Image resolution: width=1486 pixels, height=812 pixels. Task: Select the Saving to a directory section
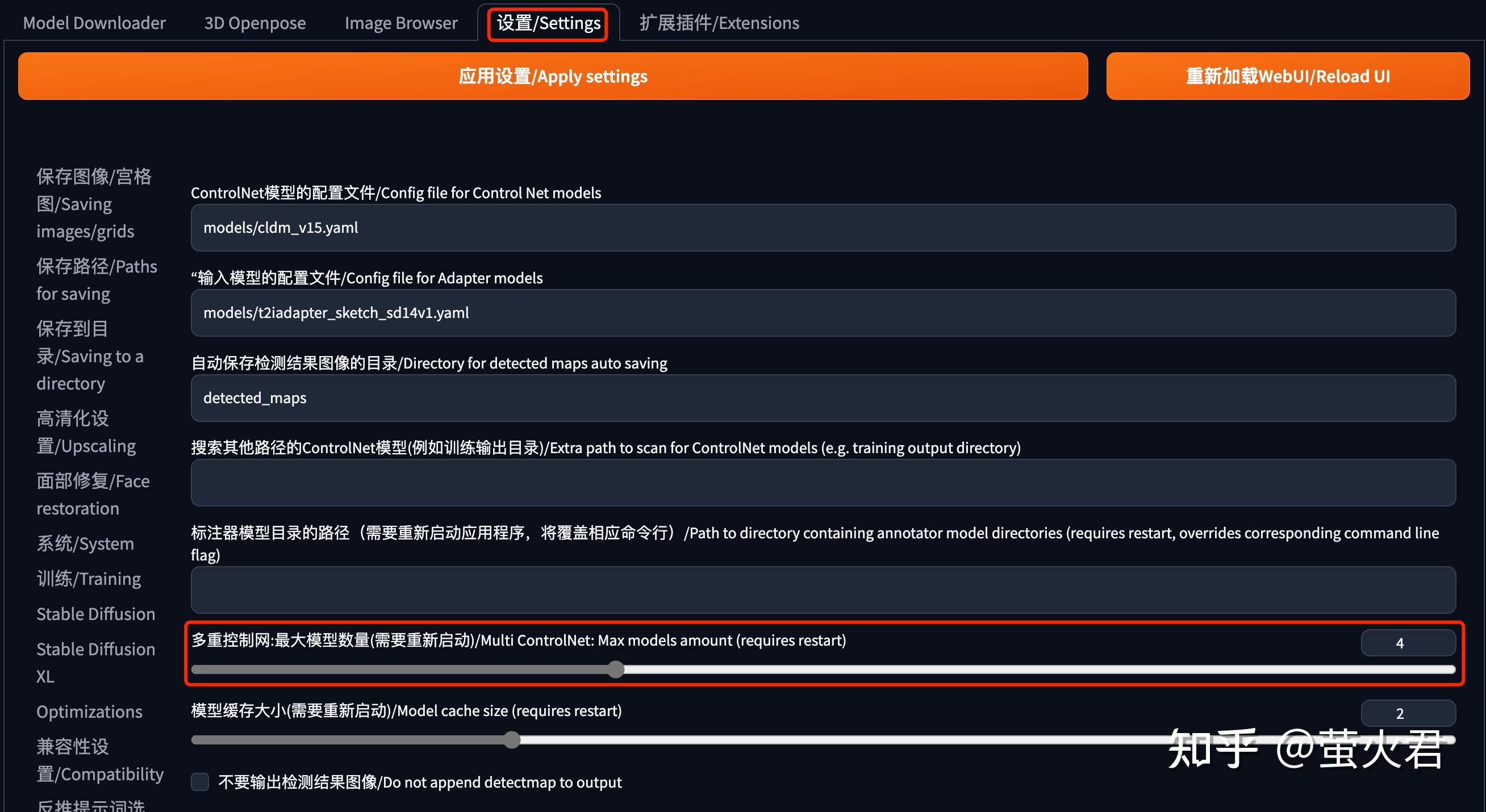coord(90,355)
